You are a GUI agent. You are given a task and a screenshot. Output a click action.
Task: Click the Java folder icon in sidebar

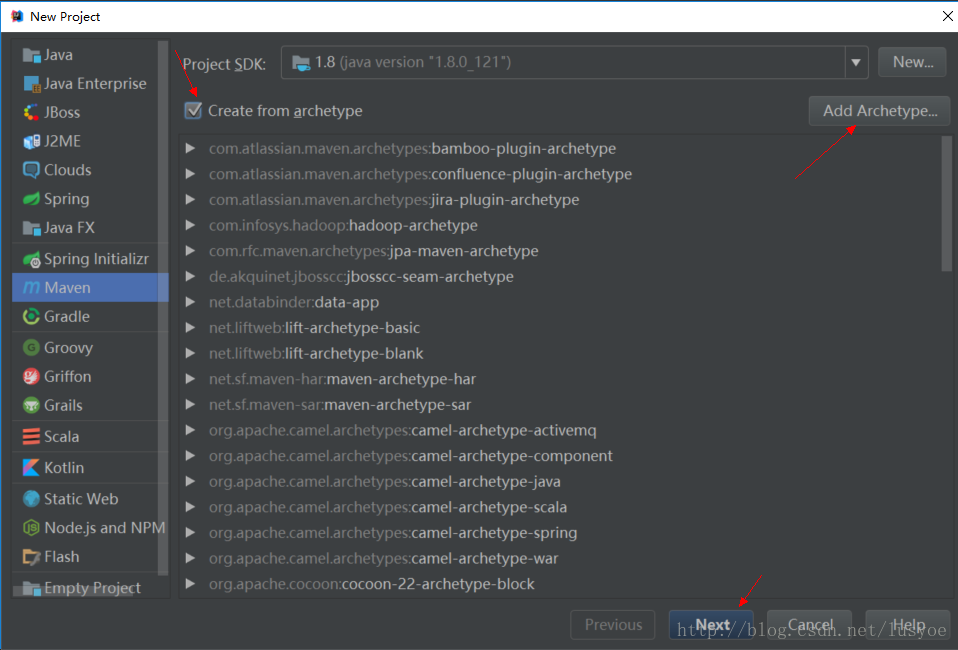point(31,55)
